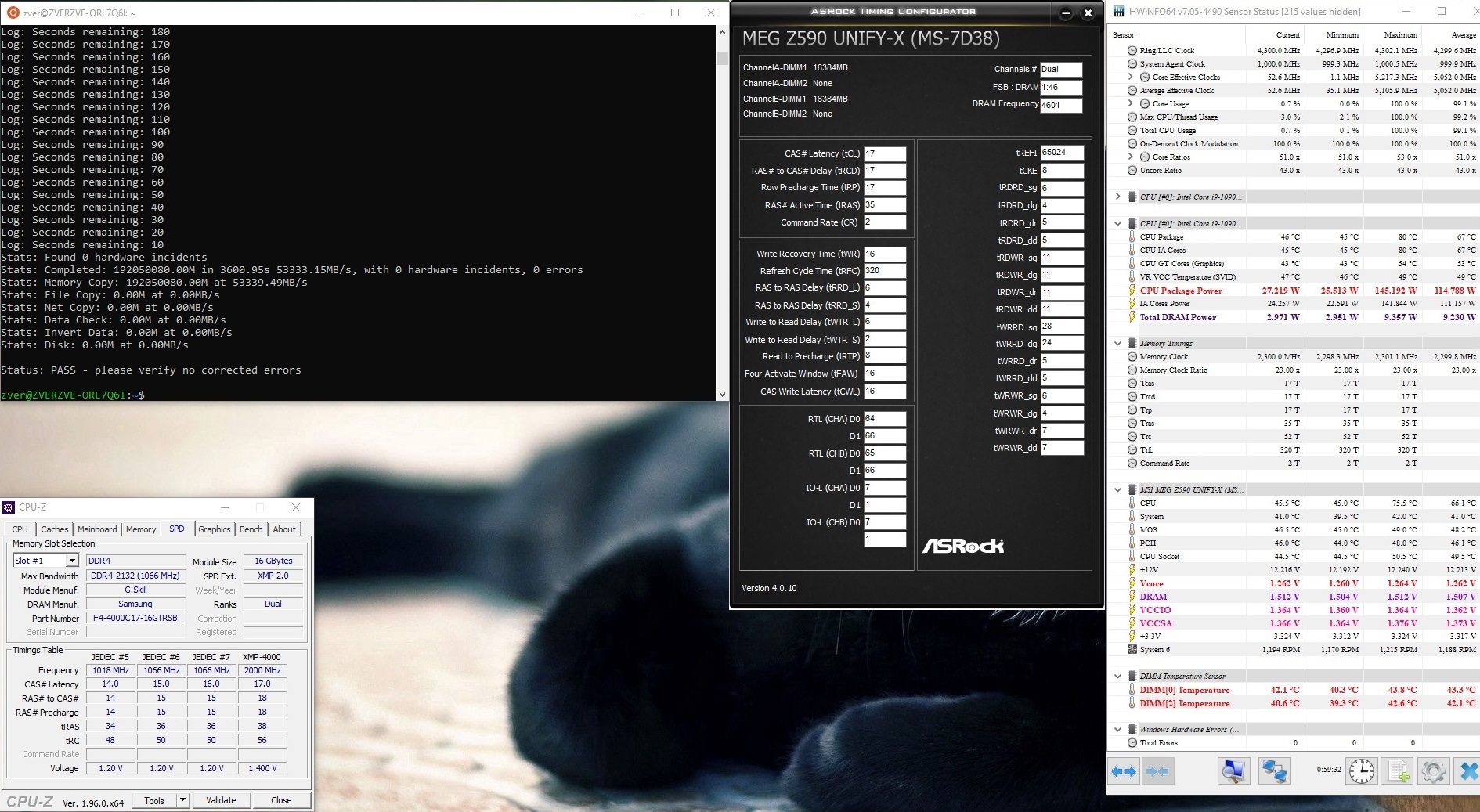Click the VCCSA voltage lightning icon
Screen dimensions: 1480x812
pos(1132,623)
